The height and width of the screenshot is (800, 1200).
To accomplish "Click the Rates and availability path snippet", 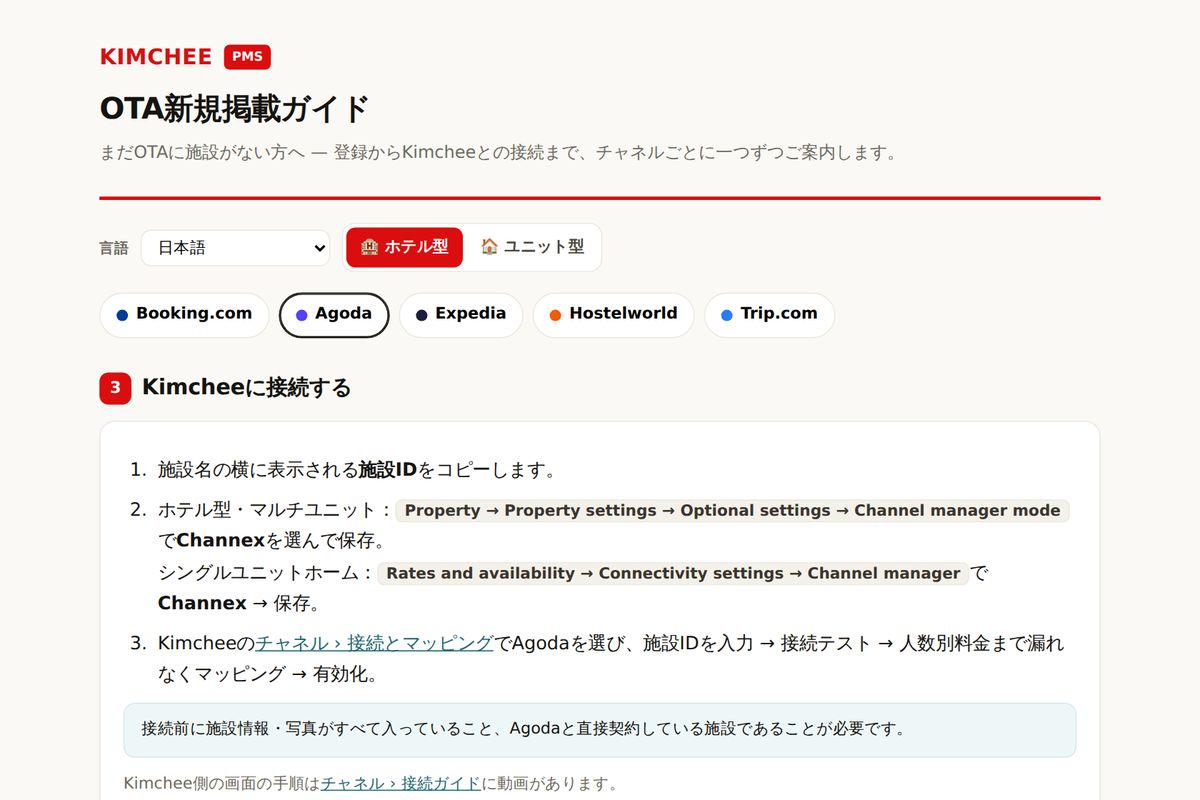I will (x=673, y=574).
